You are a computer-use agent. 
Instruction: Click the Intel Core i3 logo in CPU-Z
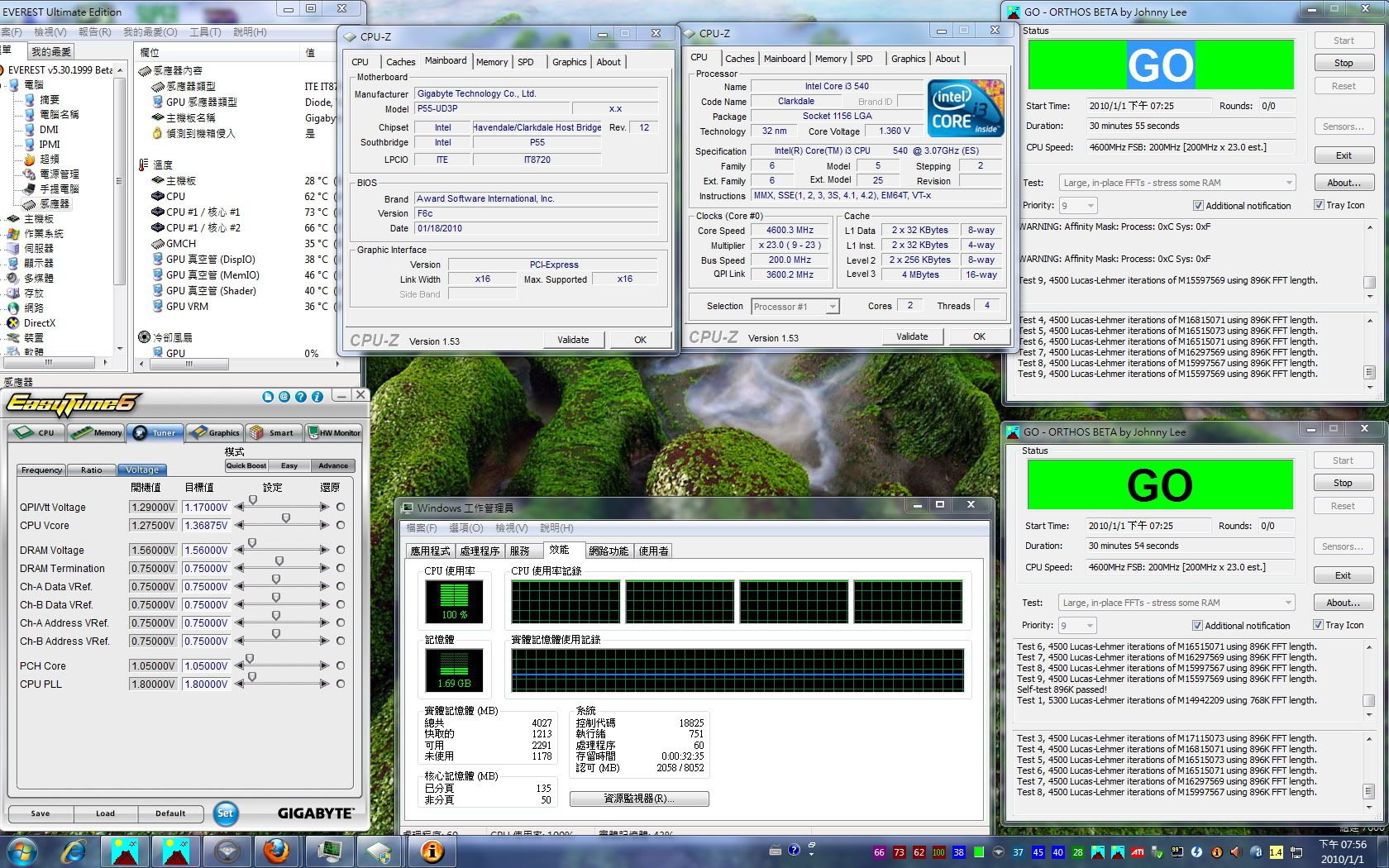coord(966,107)
